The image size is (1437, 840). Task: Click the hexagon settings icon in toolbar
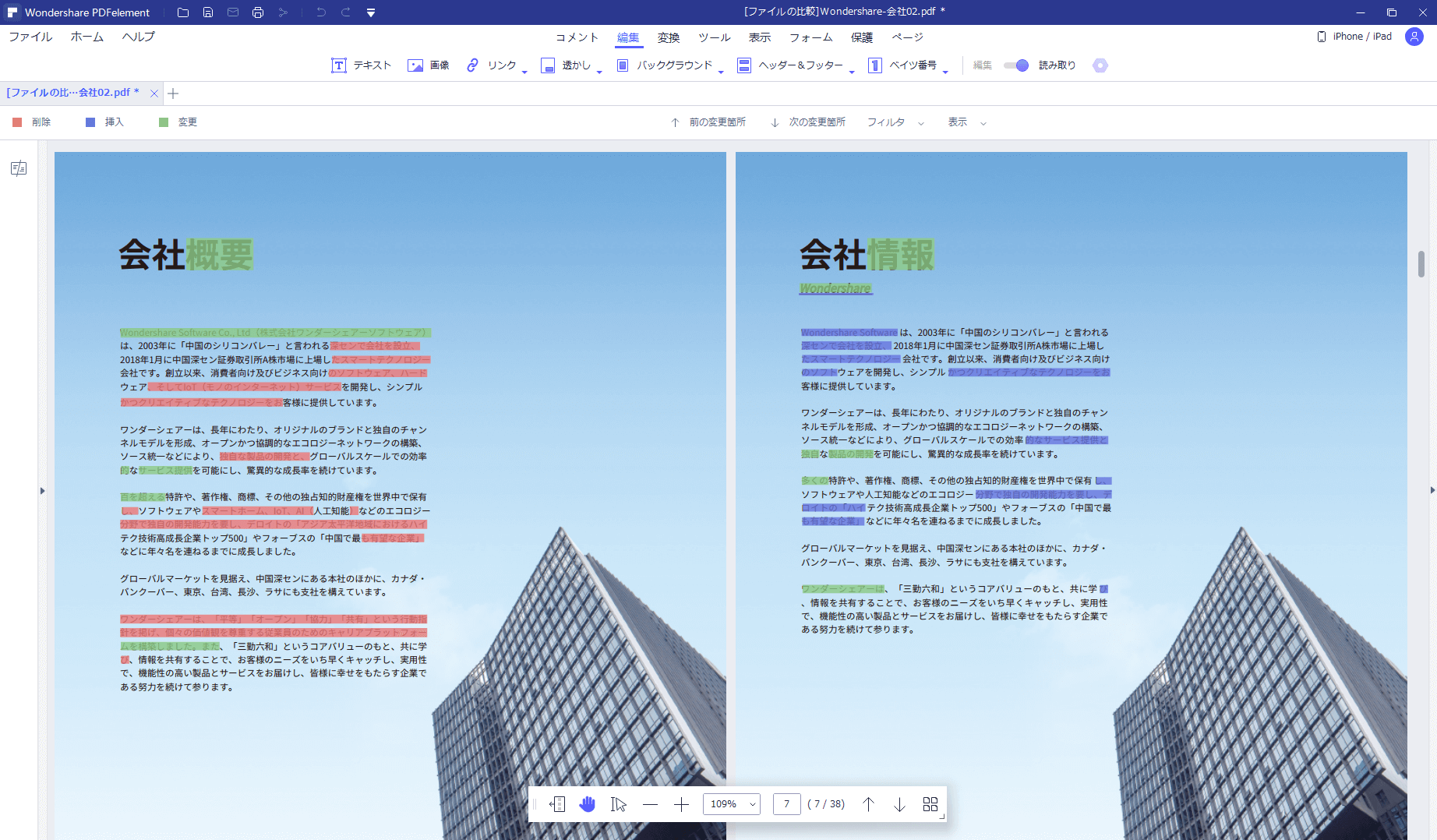click(1100, 65)
